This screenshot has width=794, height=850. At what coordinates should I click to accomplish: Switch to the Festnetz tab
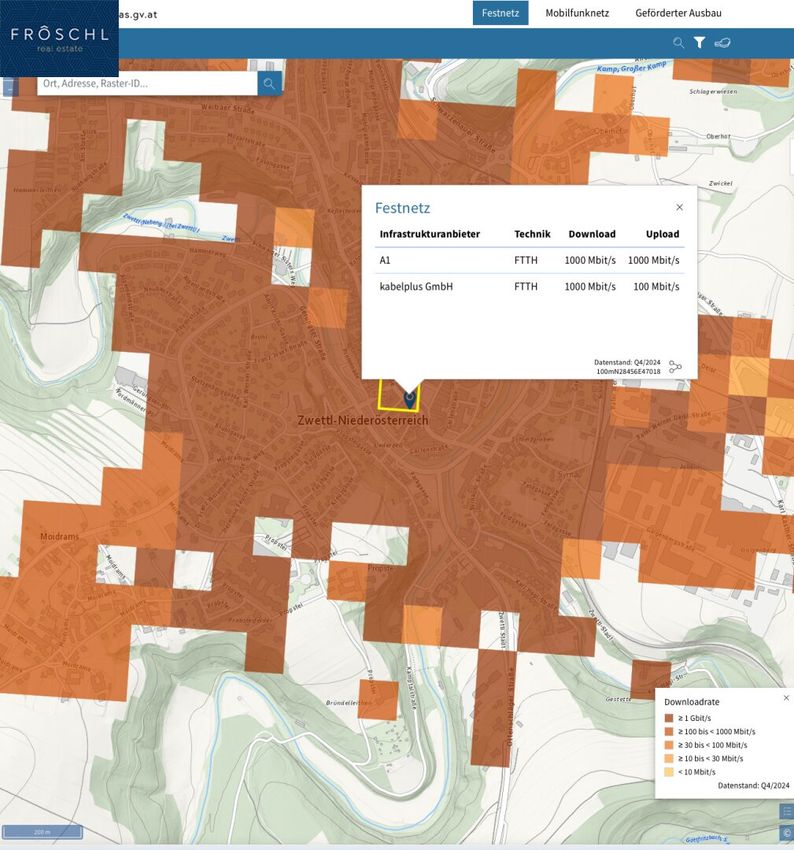(500, 13)
